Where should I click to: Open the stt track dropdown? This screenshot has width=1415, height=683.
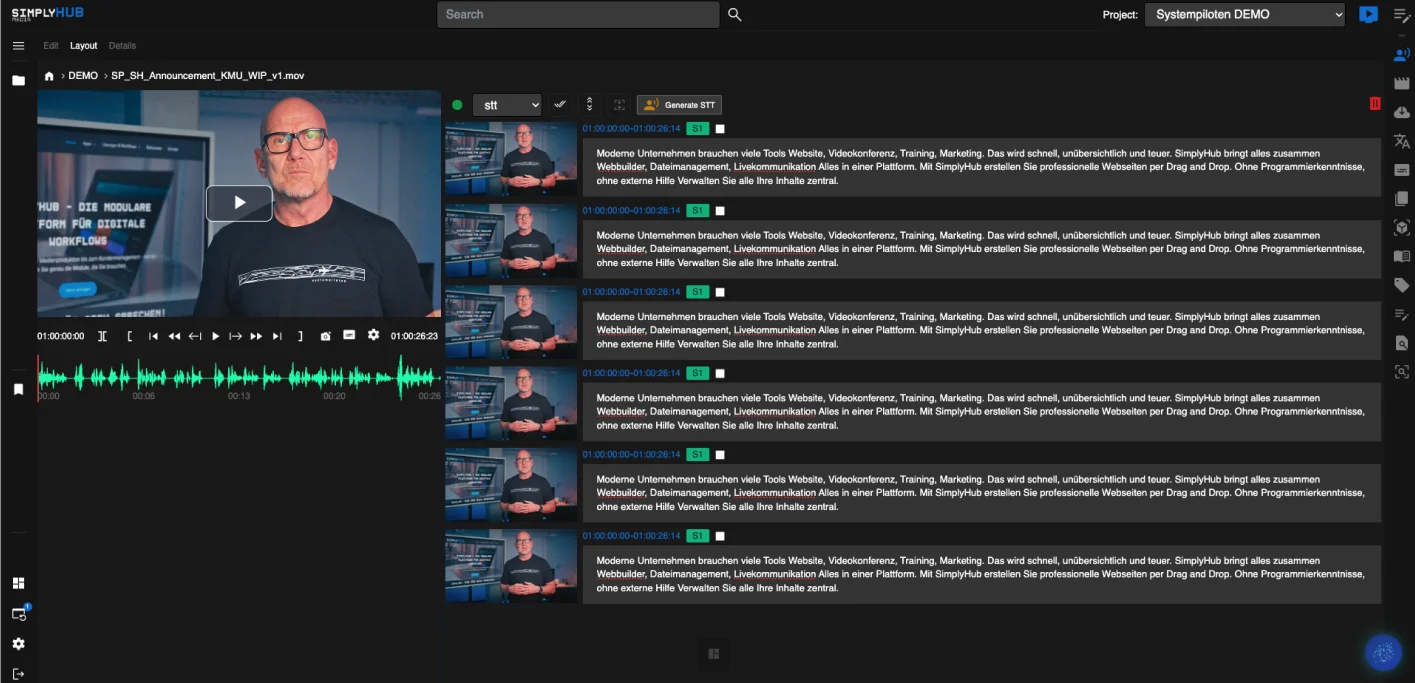coord(507,105)
